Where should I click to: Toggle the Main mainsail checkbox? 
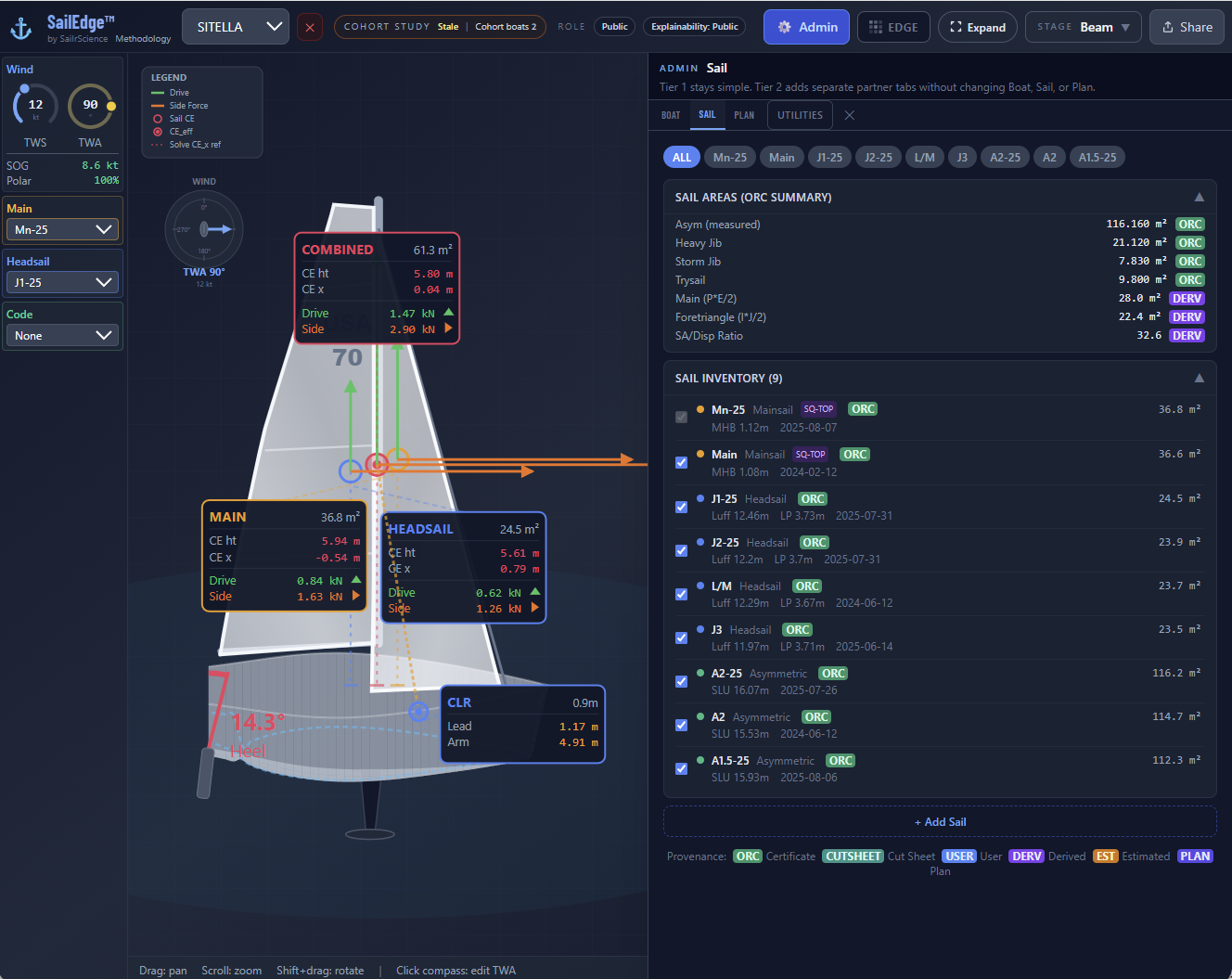coord(682,462)
